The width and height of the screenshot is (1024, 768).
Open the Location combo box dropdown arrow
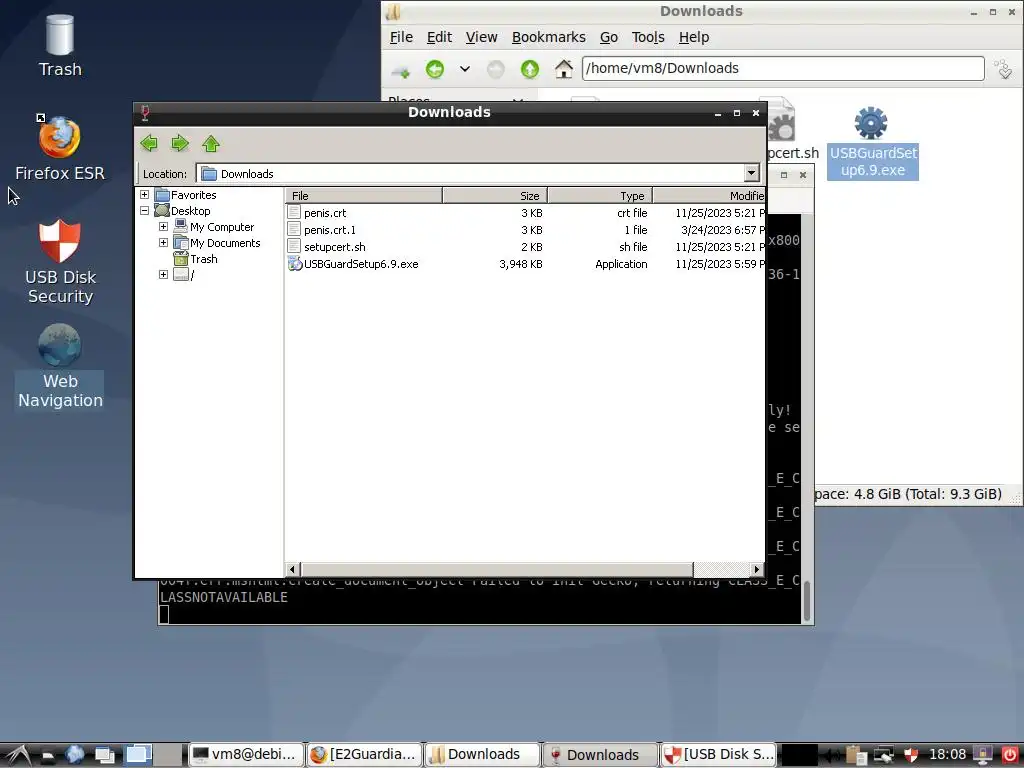(752, 173)
